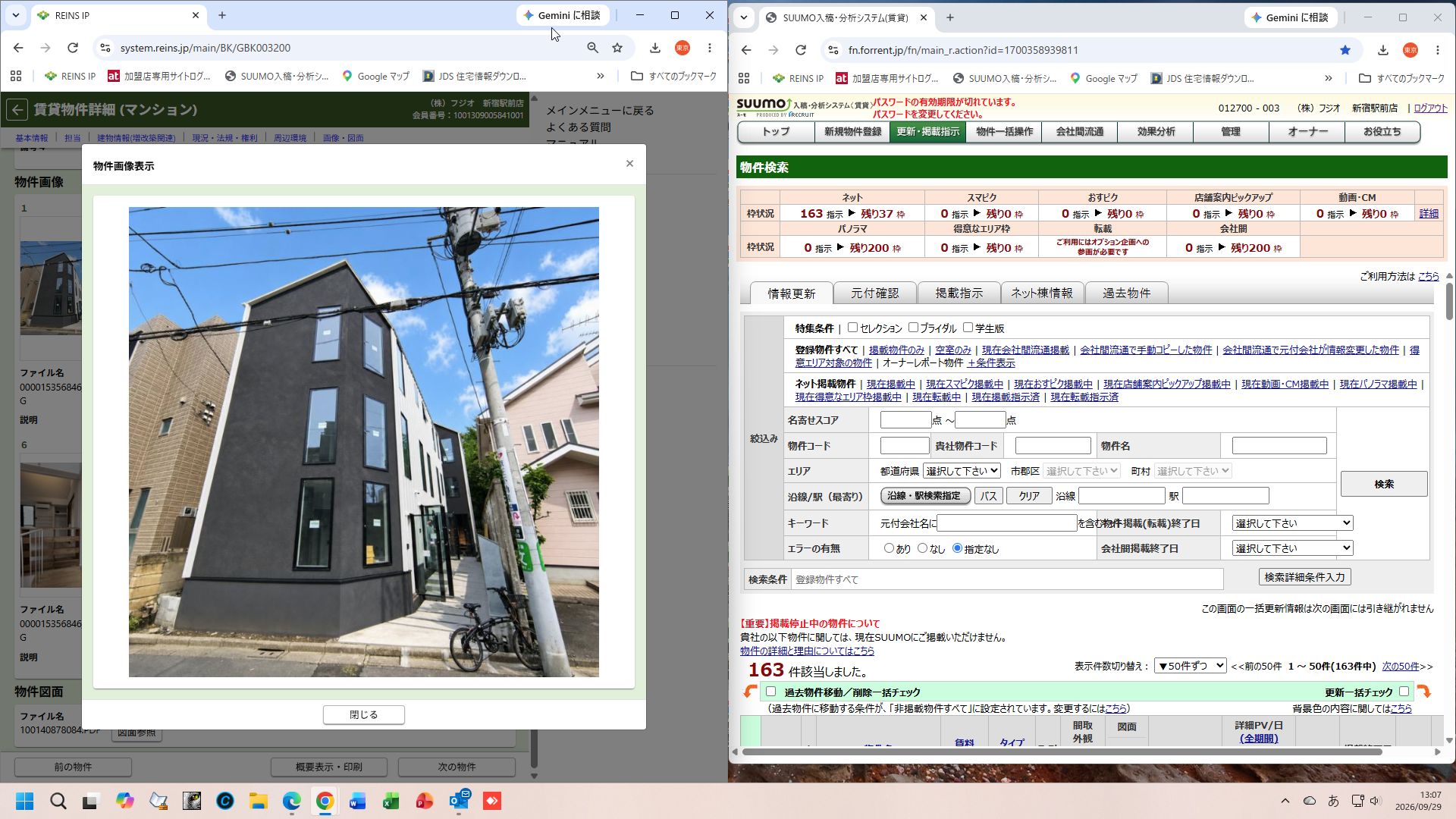Open the zoom magnifier icon in the REINS address bar
Viewport: 1456px width, 819px height.
592,48
